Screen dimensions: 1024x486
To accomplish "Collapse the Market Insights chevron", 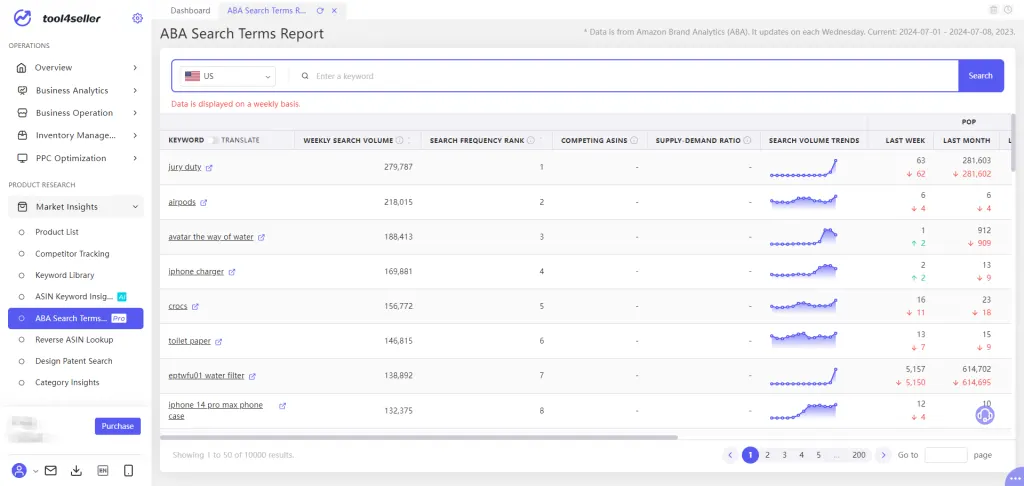I will click(x=135, y=207).
